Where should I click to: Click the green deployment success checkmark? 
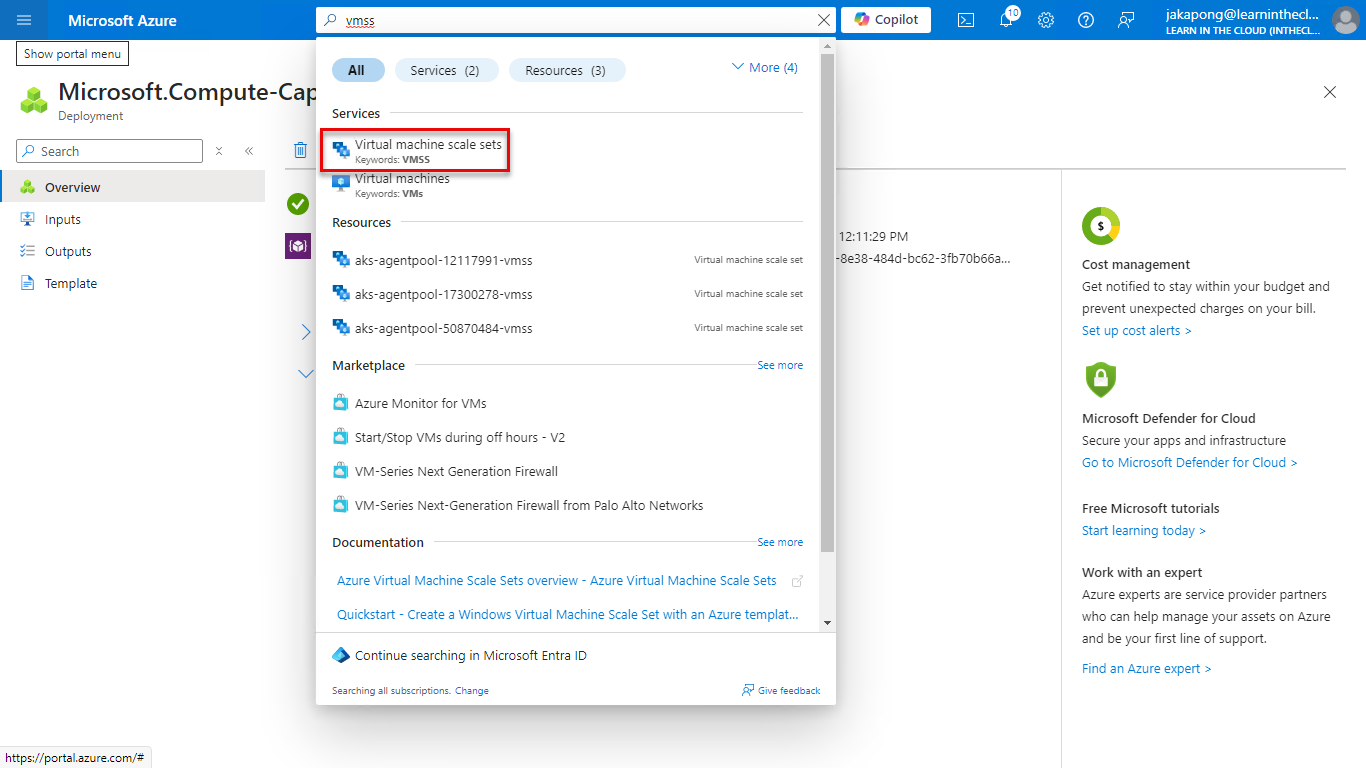click(298, 204)
